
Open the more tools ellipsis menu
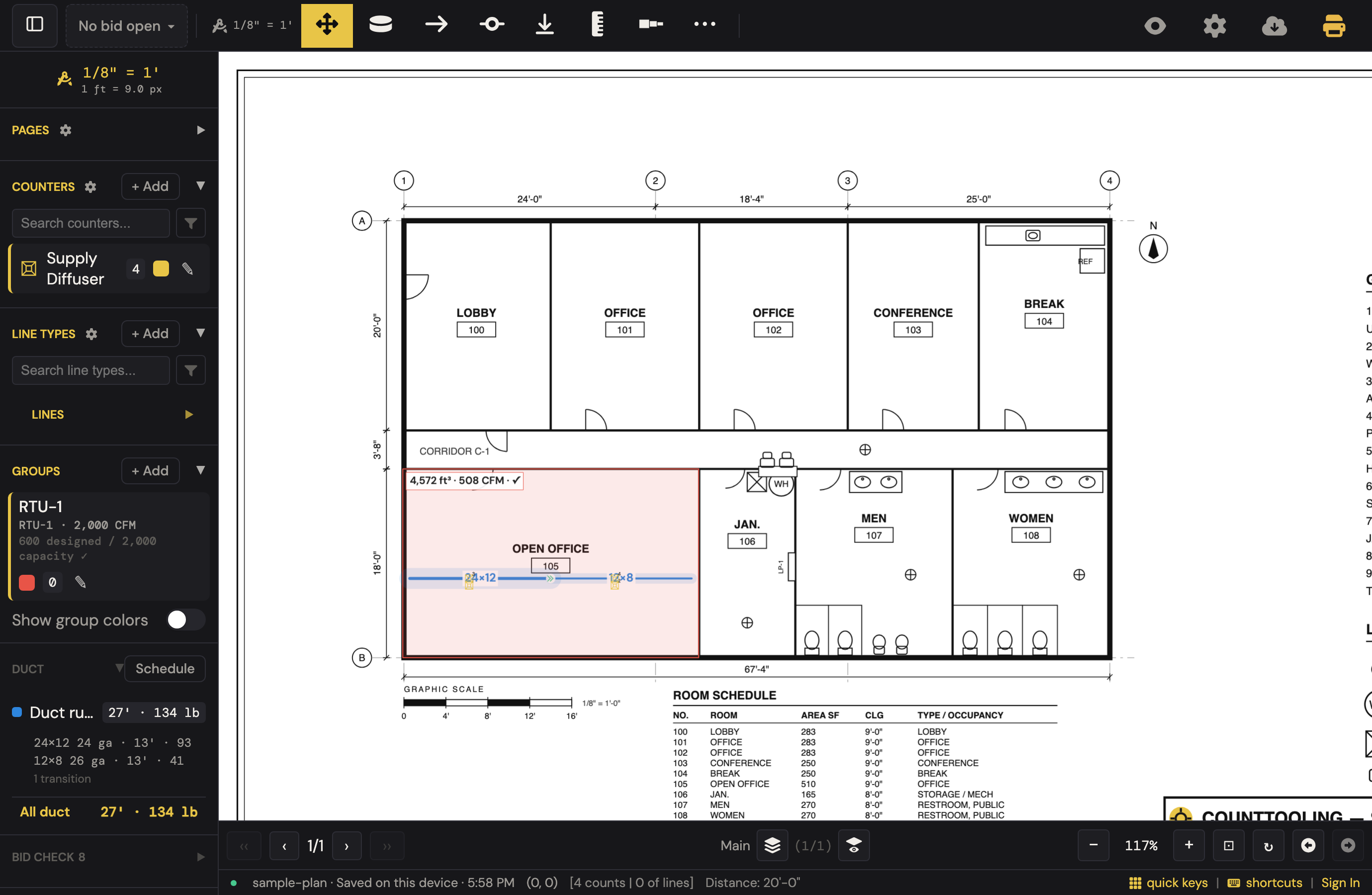[x=704, y=25]
